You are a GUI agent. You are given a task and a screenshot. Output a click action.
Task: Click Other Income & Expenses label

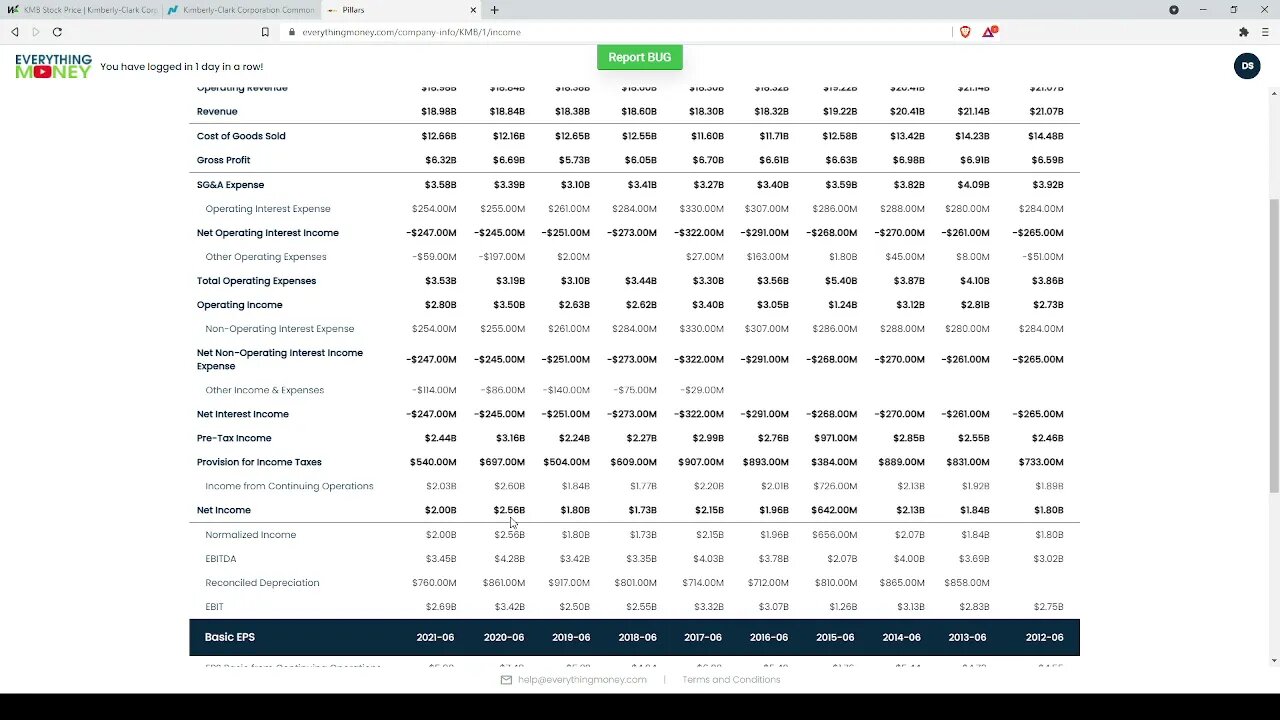click(265, 390)
